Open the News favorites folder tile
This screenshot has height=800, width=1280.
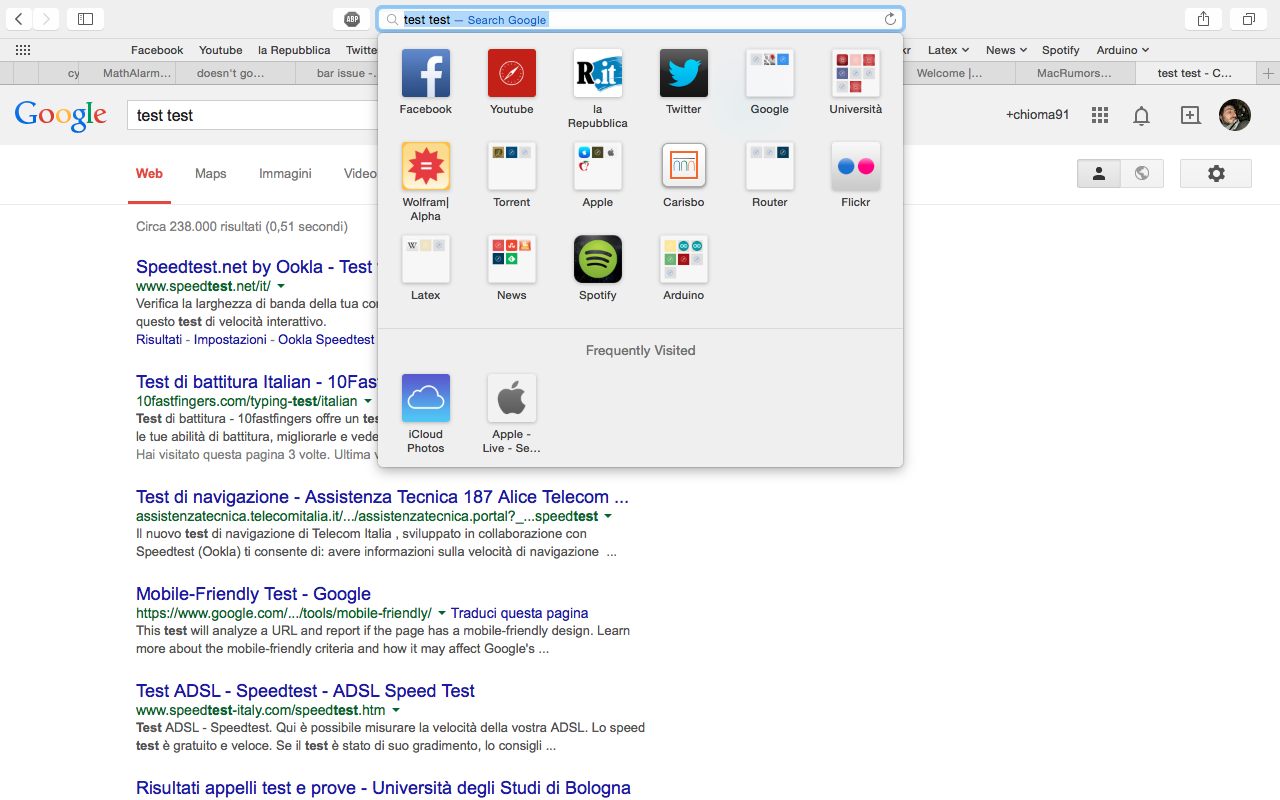pos(512,259)
